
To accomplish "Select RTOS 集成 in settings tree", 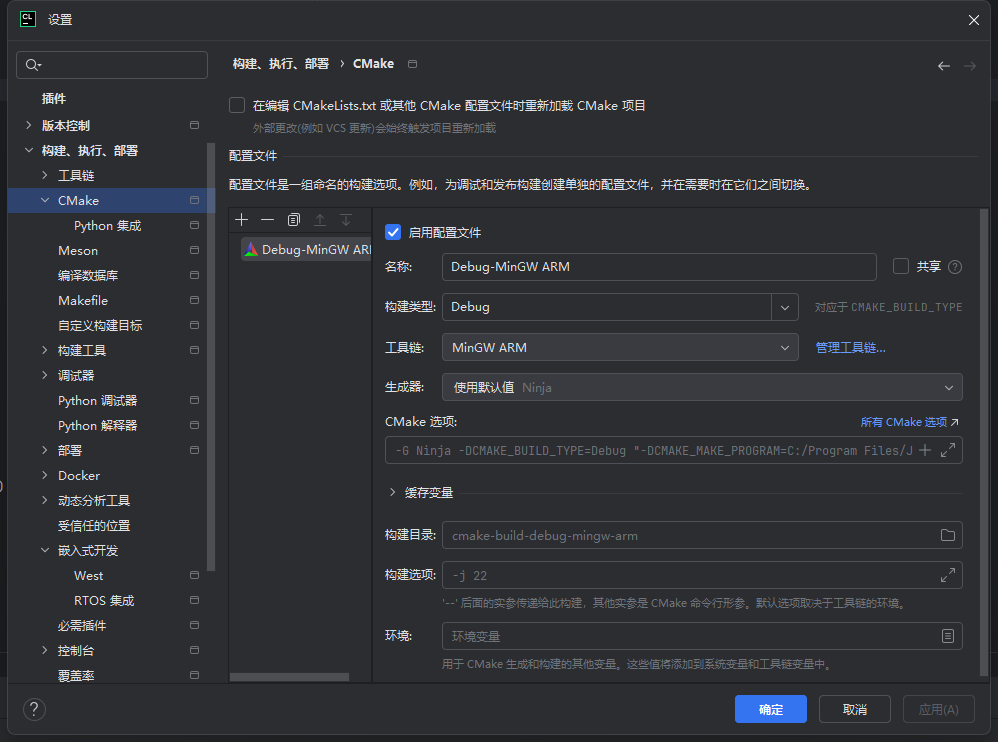I will tap(104, 601).
